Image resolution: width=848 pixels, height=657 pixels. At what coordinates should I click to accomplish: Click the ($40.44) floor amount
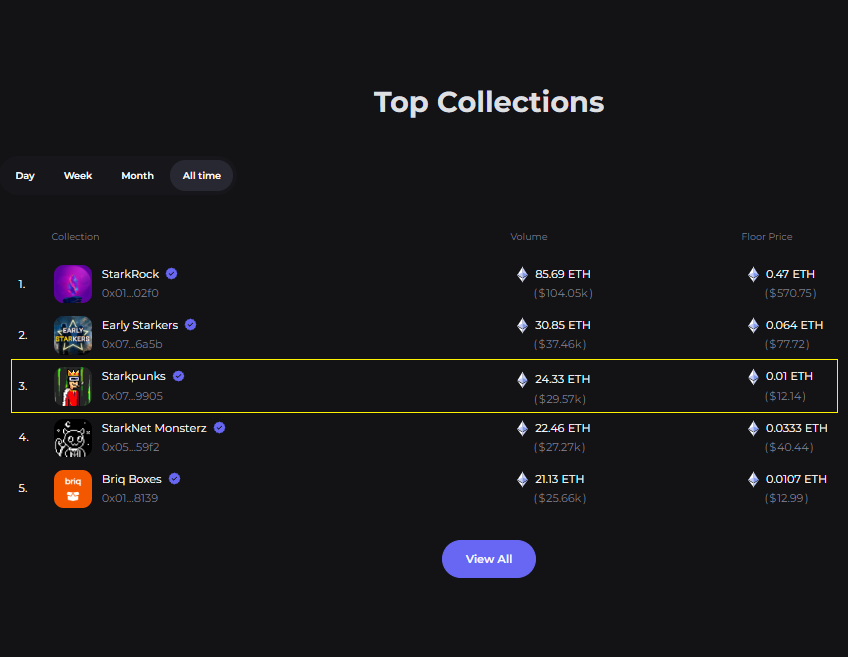(x=789, y=447)
